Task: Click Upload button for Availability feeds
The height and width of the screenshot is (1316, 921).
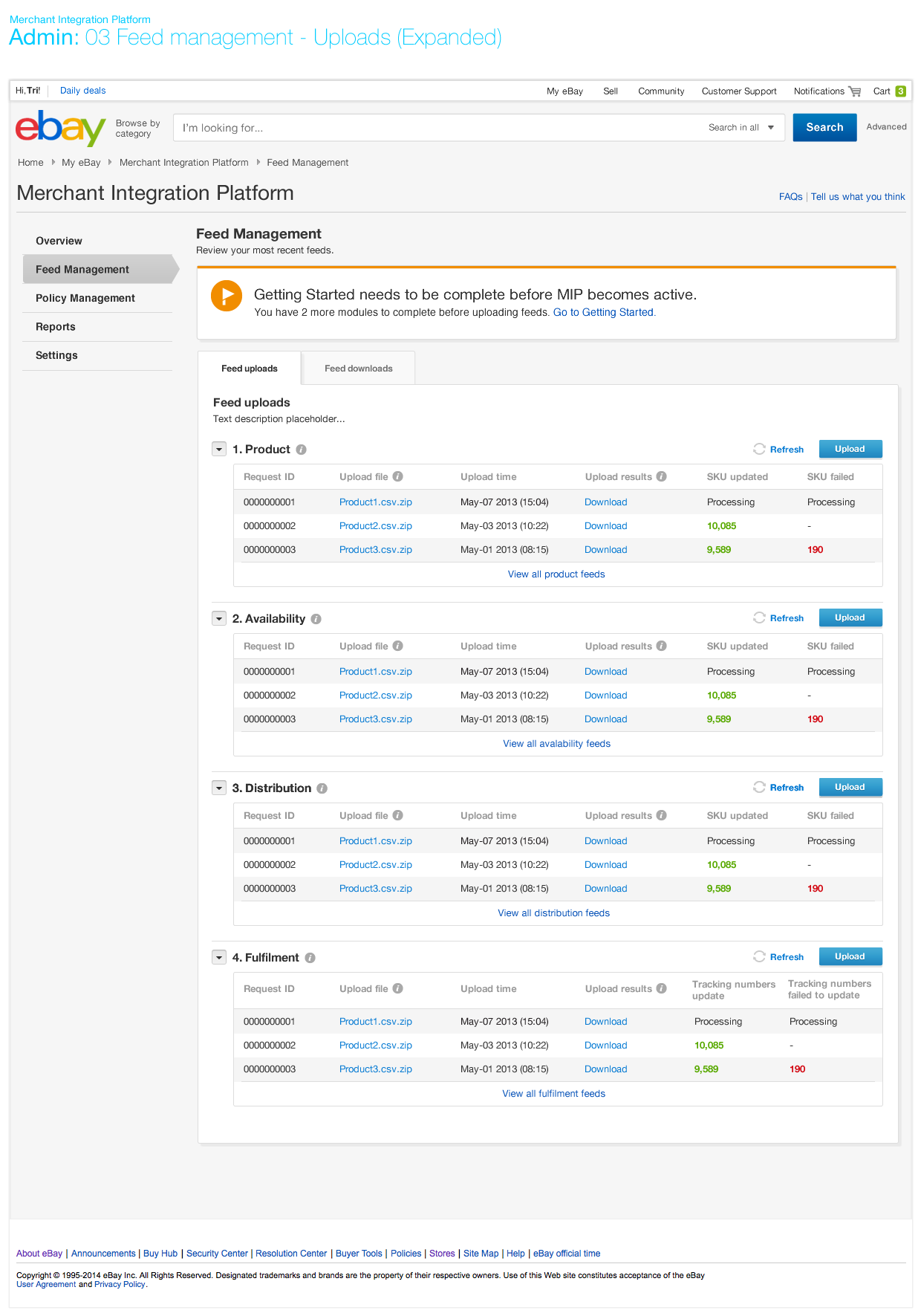Action: tap(850, 618)
